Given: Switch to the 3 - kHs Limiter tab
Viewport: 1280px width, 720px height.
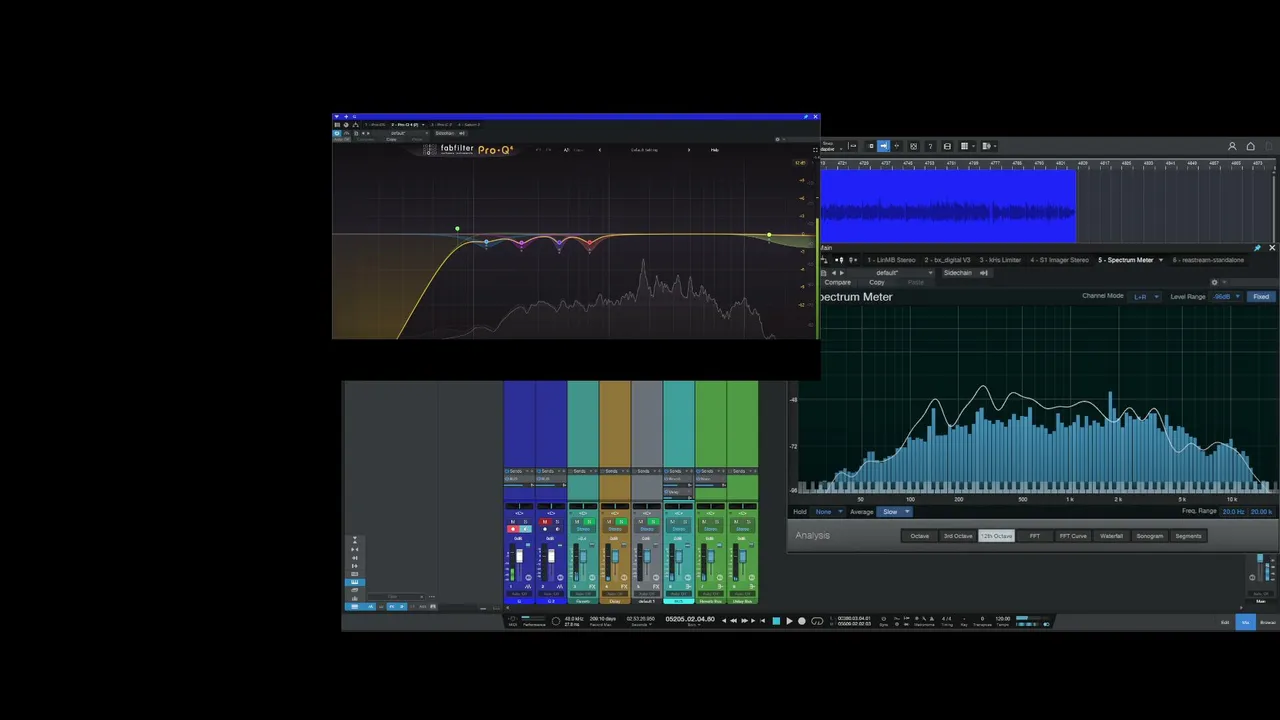Looking at the screenshot, I should tap(1000, 260).
